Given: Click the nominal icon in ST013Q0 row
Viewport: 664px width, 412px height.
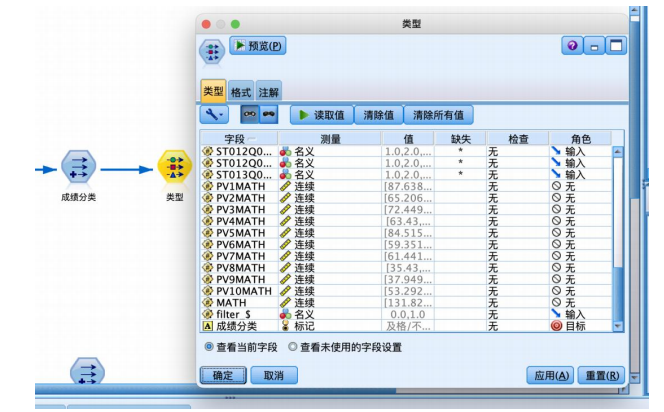Looking at the screenshot, I should click(x=285, y=174).
